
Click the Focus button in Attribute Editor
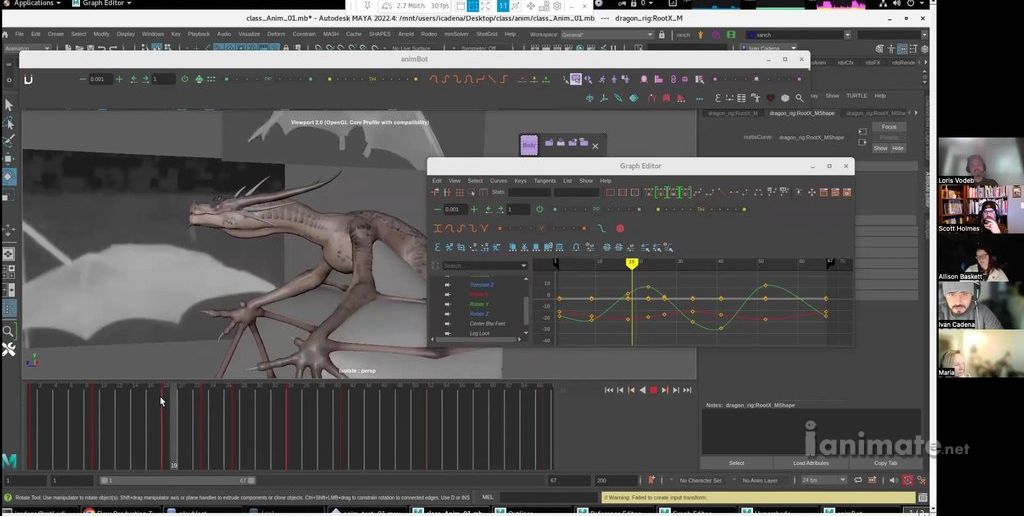[x=889, y=127]
